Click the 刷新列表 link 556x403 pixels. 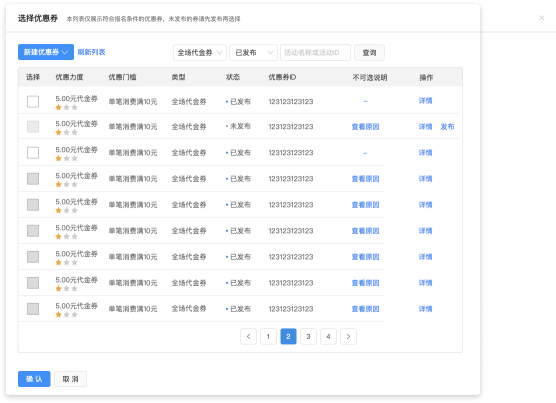(x=91, y=52)
